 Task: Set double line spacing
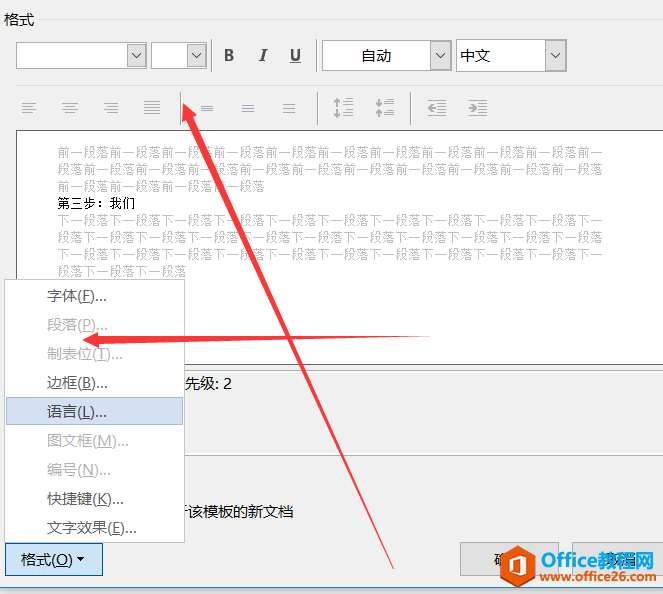pos(289,109)
